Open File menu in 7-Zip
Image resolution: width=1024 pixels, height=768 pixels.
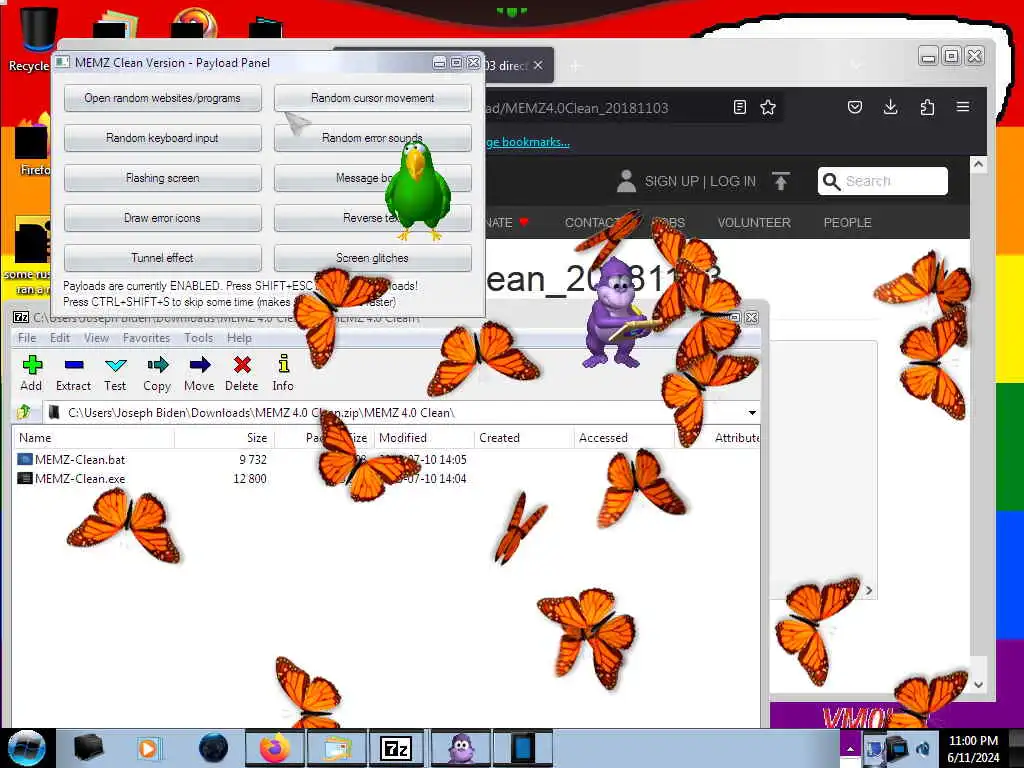coord(27,338)
